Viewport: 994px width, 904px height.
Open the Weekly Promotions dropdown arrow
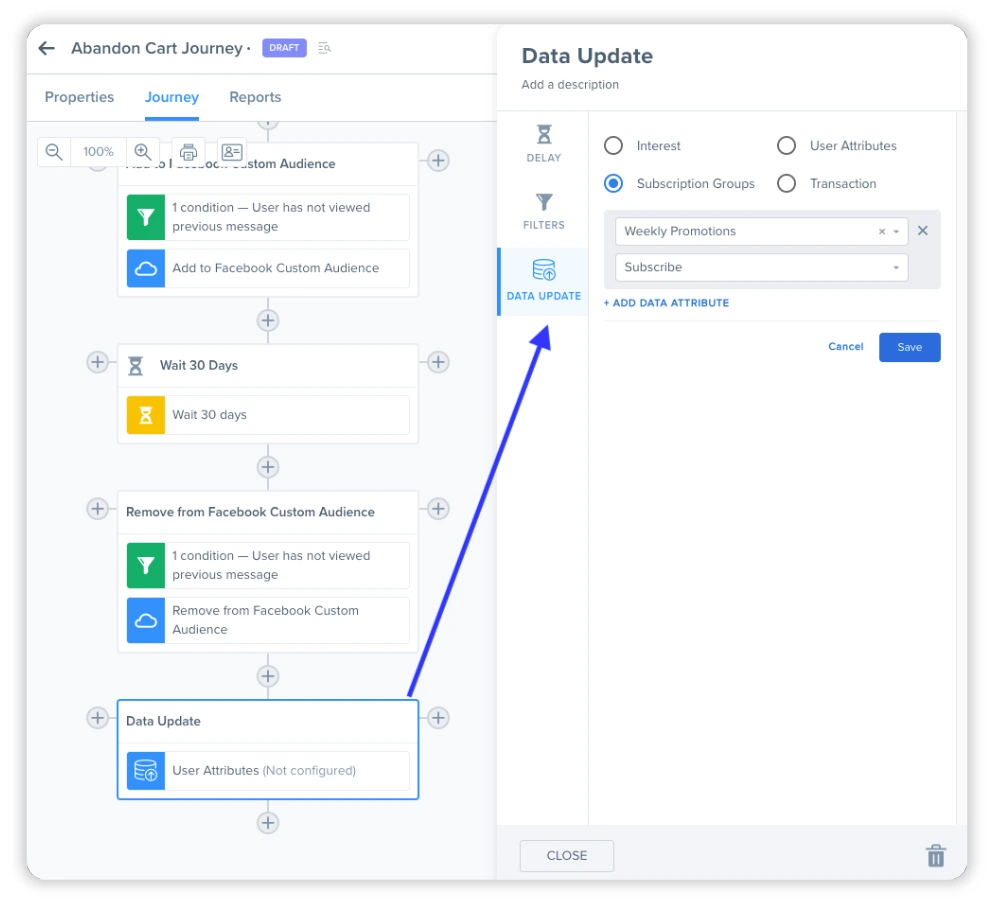[x=896, y=231]
